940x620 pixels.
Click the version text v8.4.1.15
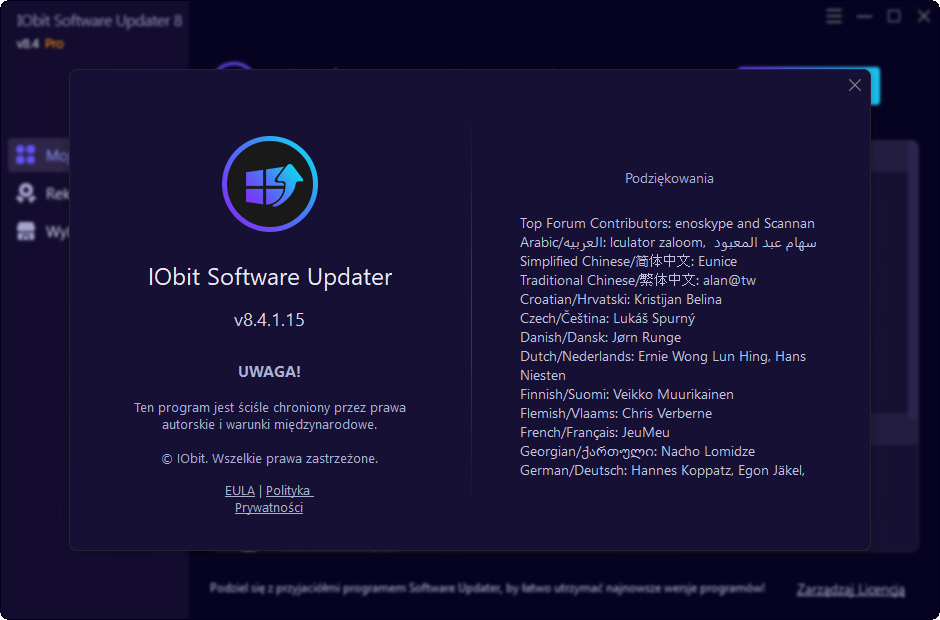click(269, 320)
